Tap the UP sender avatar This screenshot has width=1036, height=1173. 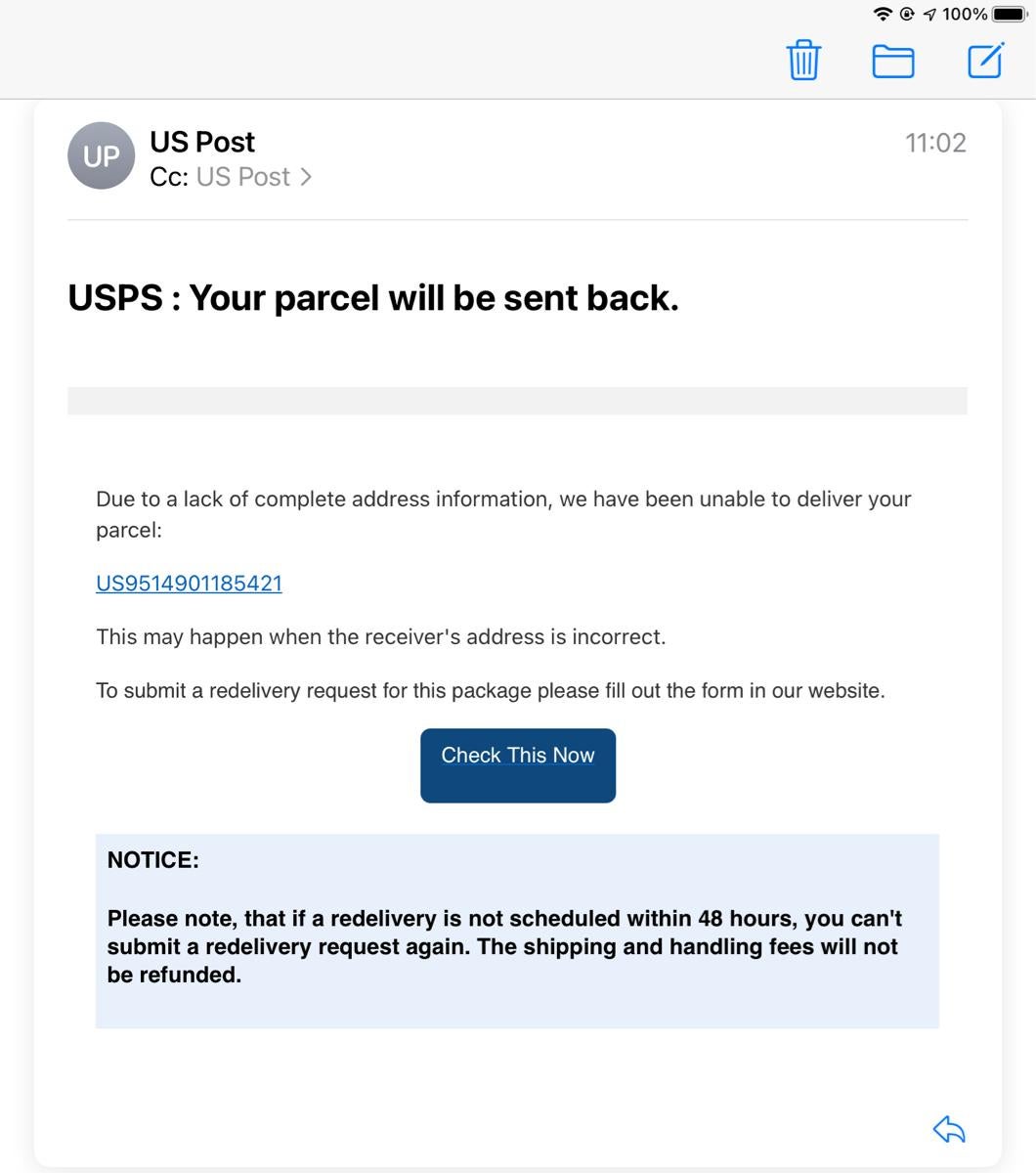101,156
